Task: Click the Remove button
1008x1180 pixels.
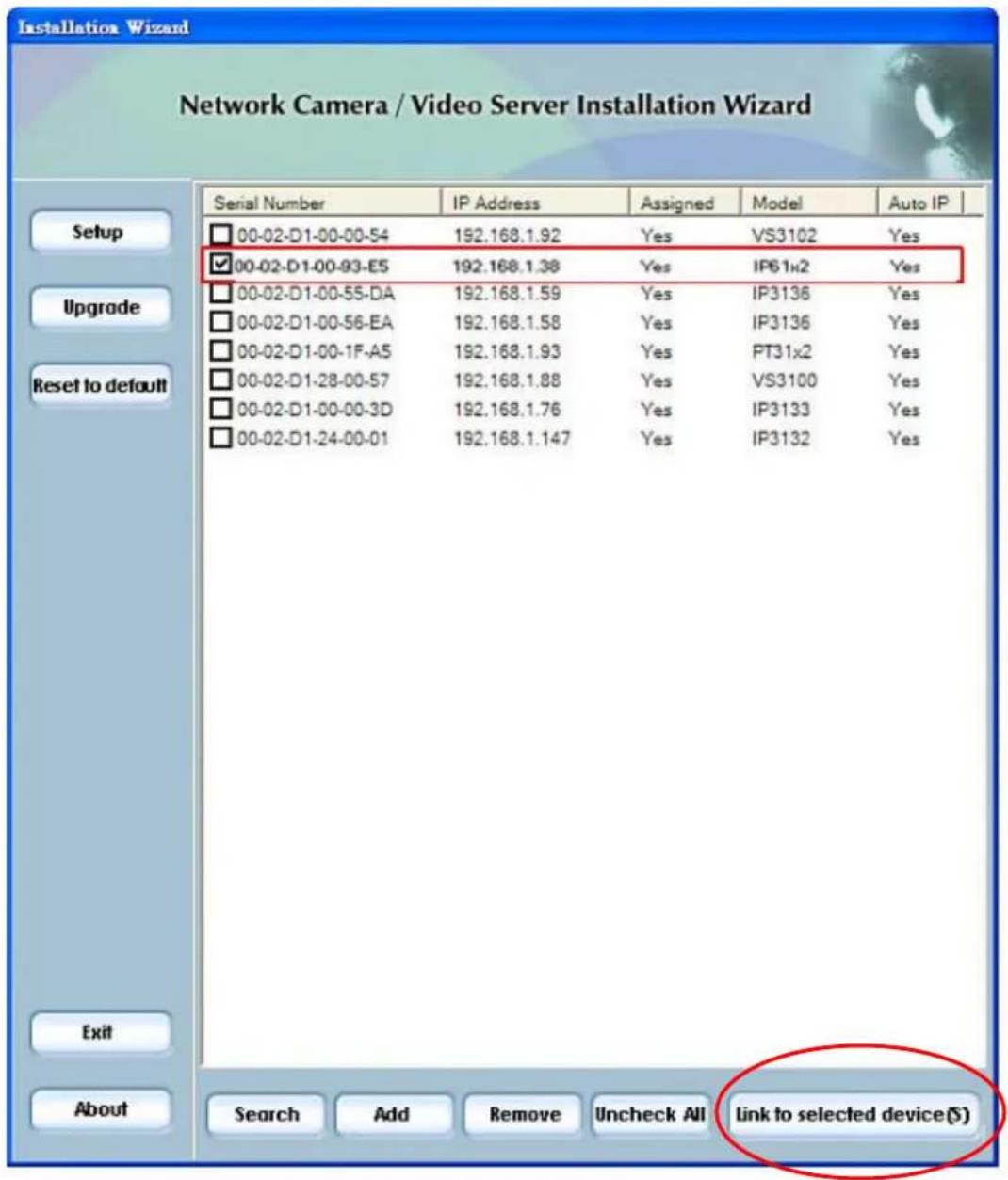Action: (523, 1115)
